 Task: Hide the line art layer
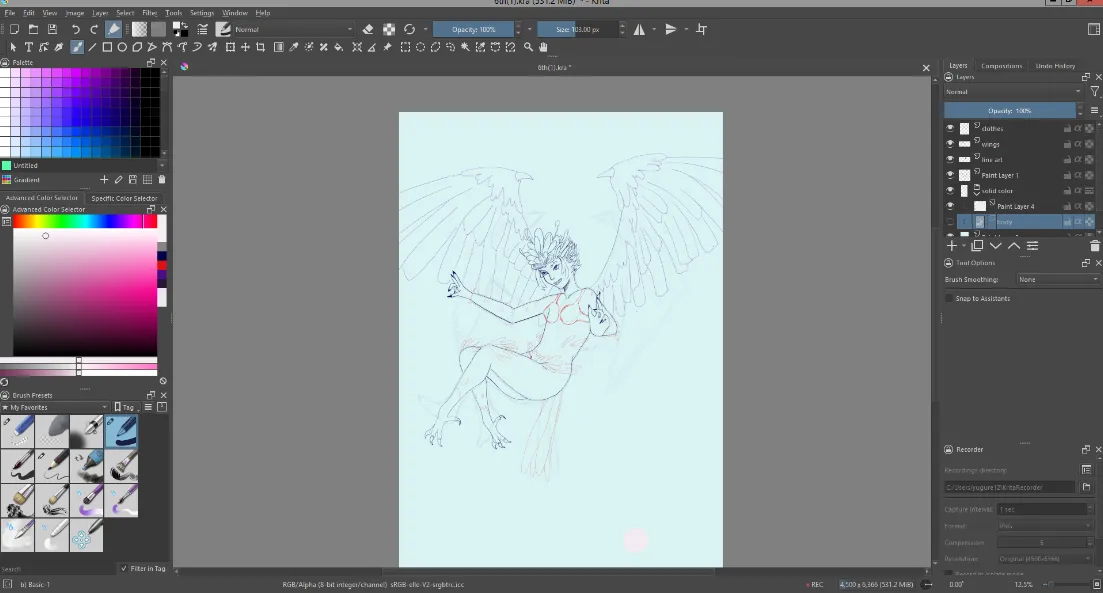[x=950, y=160]
